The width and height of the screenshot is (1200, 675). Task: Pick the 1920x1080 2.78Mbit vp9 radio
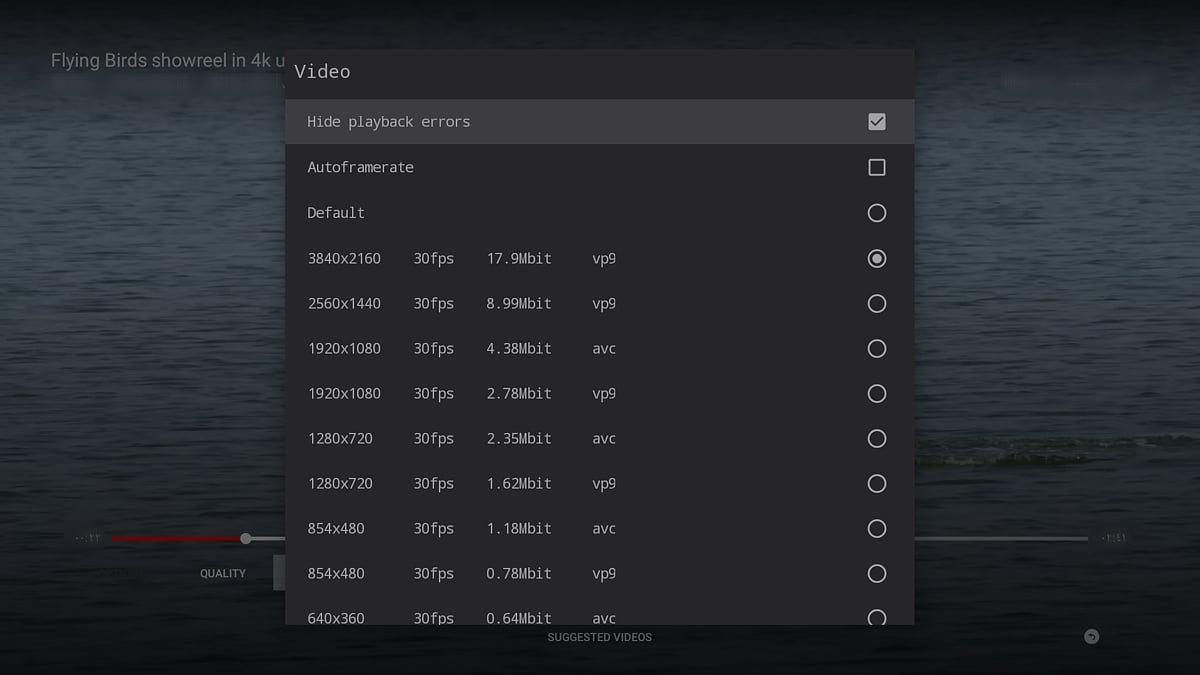[877, 393]
